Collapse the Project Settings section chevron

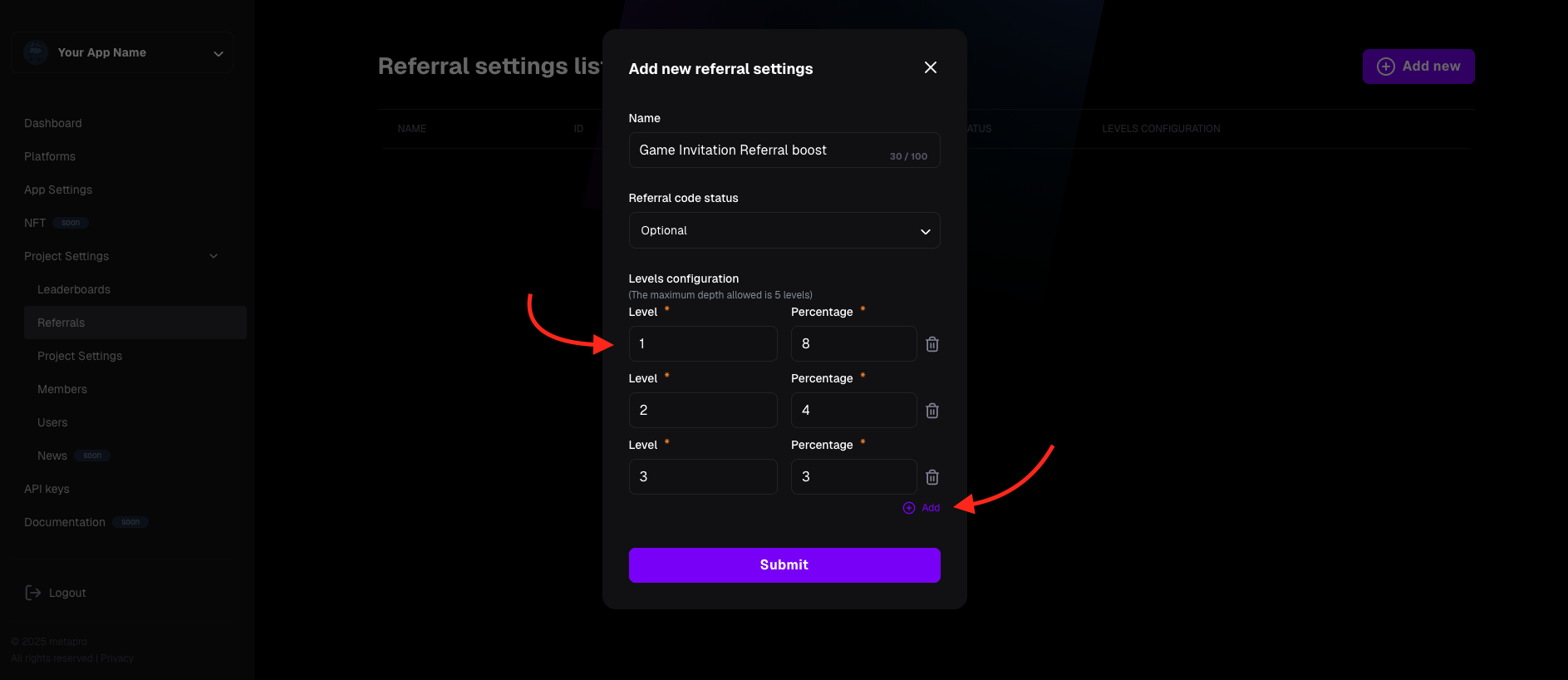pyautogui.click(x=214, y=256)
